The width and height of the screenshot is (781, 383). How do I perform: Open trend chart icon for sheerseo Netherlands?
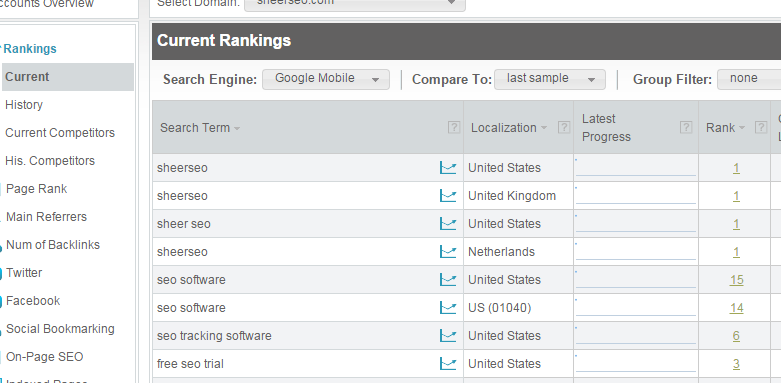coord(448,252)
